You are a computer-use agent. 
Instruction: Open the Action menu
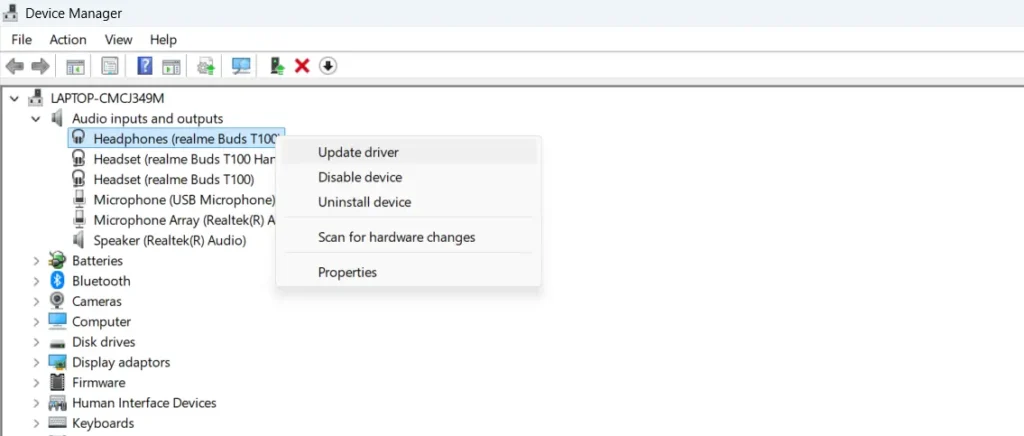68,40
